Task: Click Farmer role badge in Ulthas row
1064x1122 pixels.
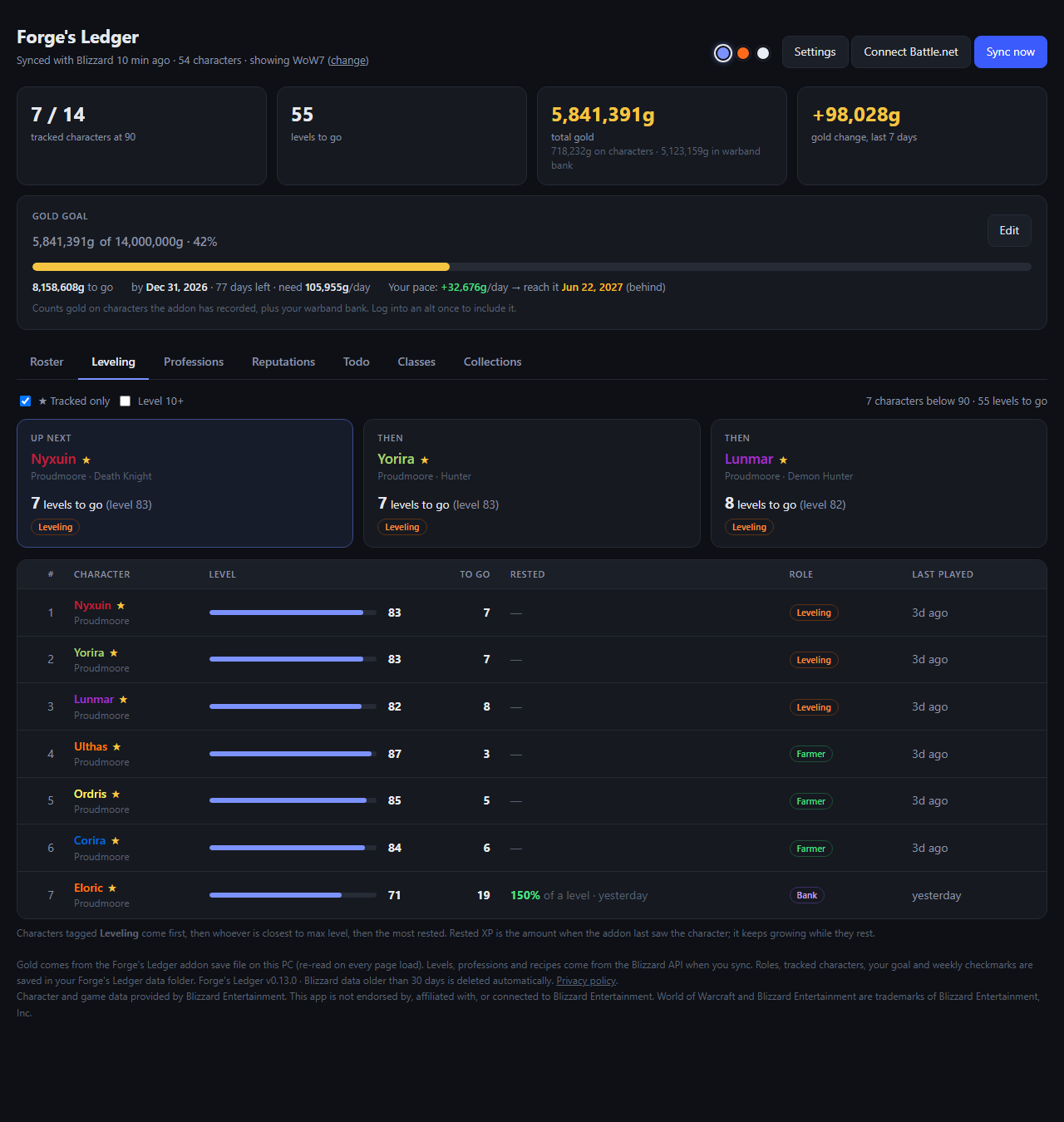Action: pyautogui.click(x=810, y=754)
